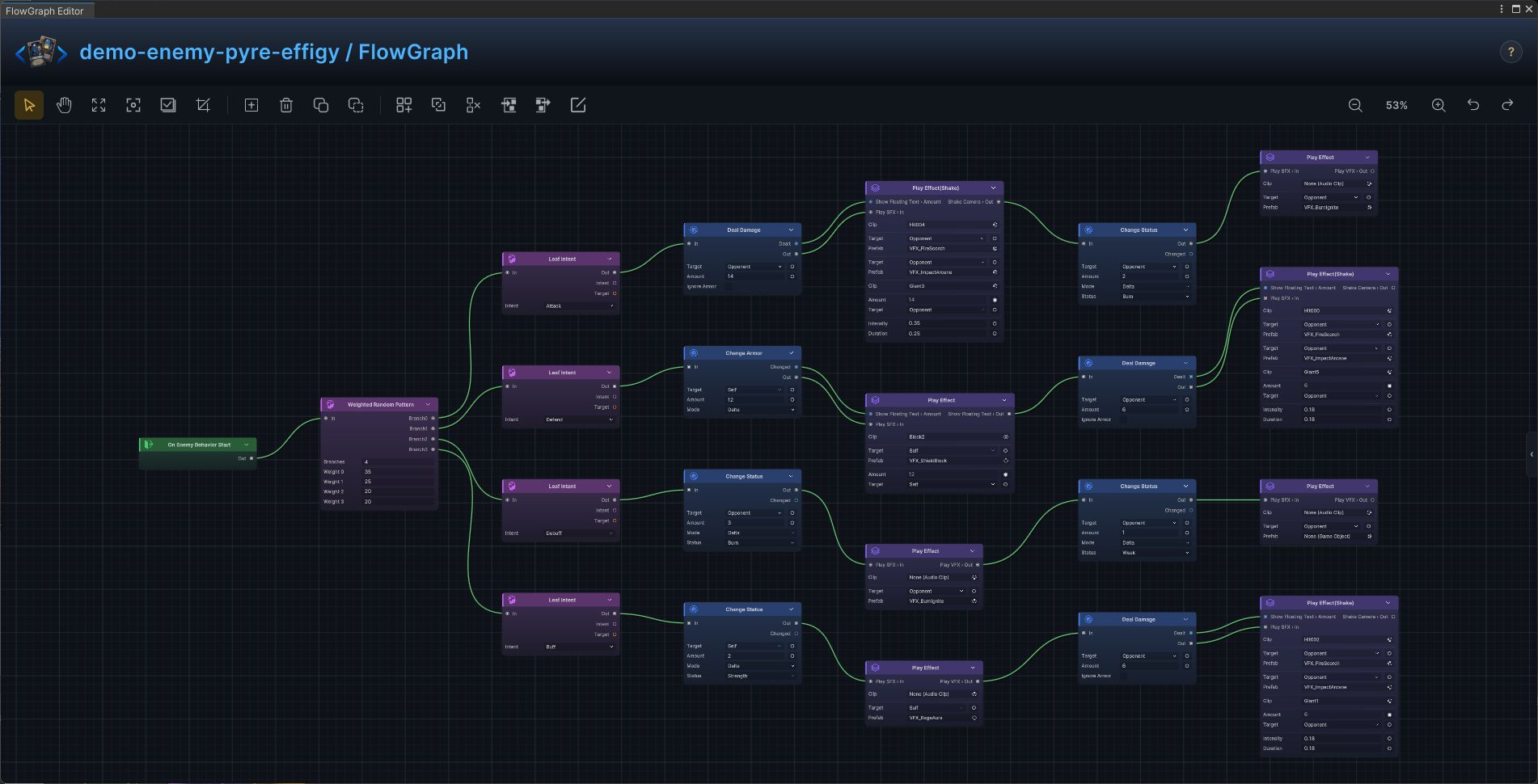Collapse the On Enemy Behavior Start node
The height and width of the screenshot is (784, 1538).
click(247, 445)
